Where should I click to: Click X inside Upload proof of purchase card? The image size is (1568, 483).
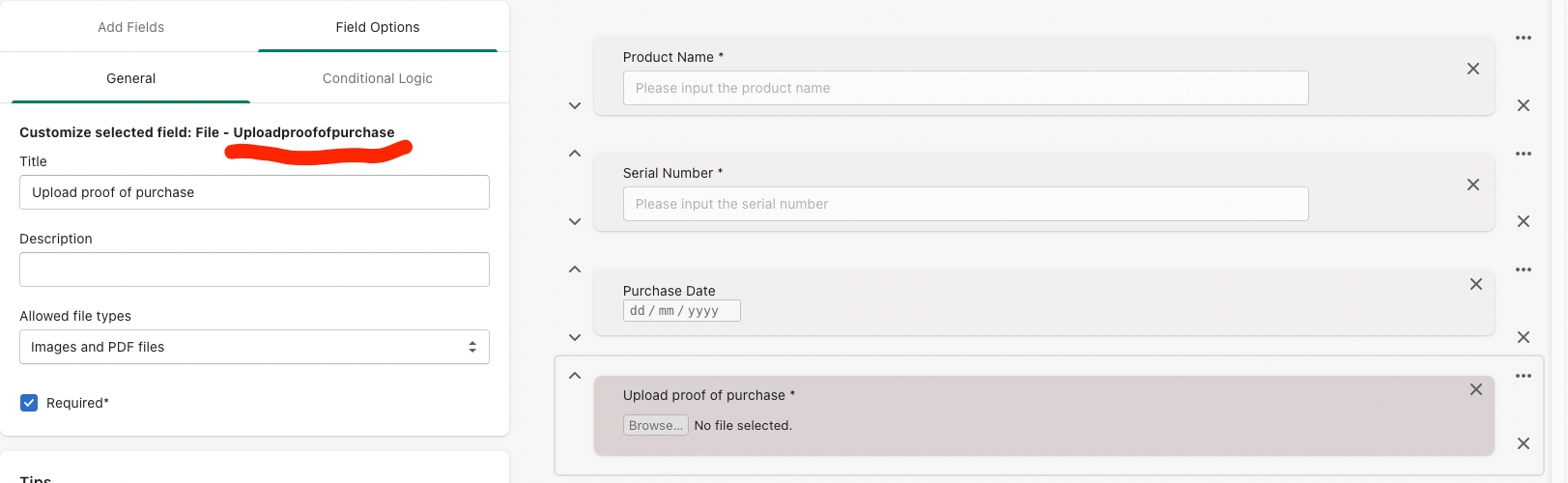[1475, 389]
